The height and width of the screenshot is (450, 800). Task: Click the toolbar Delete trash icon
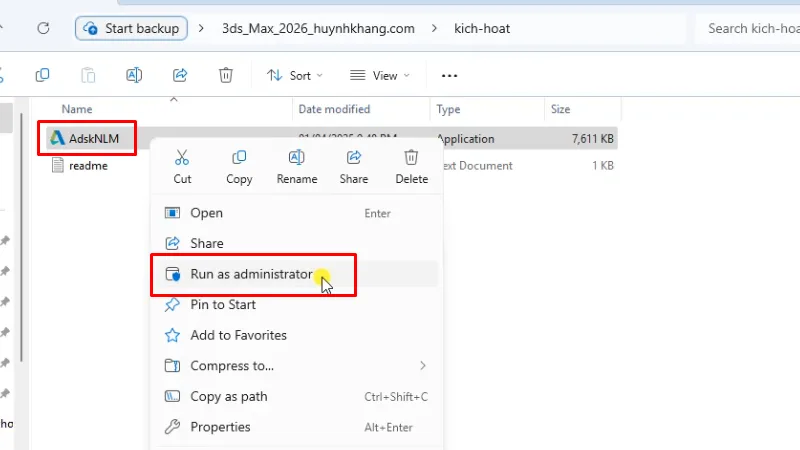point(226,75)
